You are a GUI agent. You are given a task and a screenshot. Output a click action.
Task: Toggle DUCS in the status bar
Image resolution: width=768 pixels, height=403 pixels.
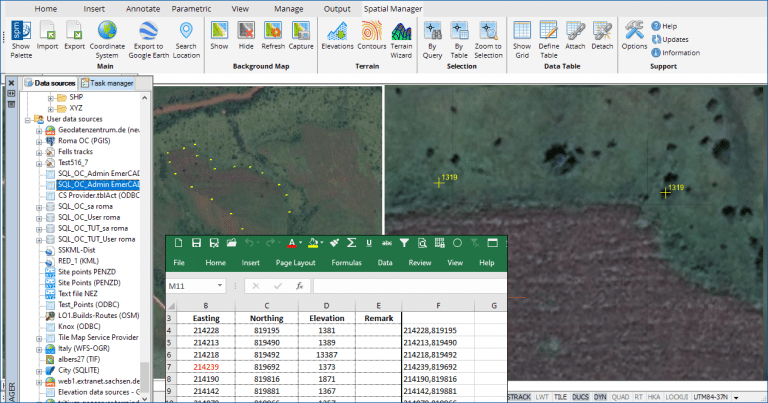580,397
